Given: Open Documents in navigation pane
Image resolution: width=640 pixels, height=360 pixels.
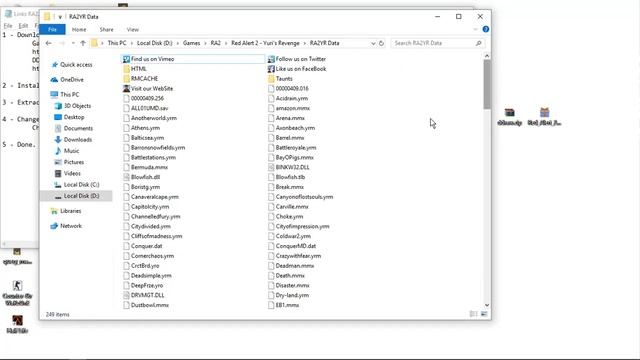Looking at the screenshot, I should [74, 128].
